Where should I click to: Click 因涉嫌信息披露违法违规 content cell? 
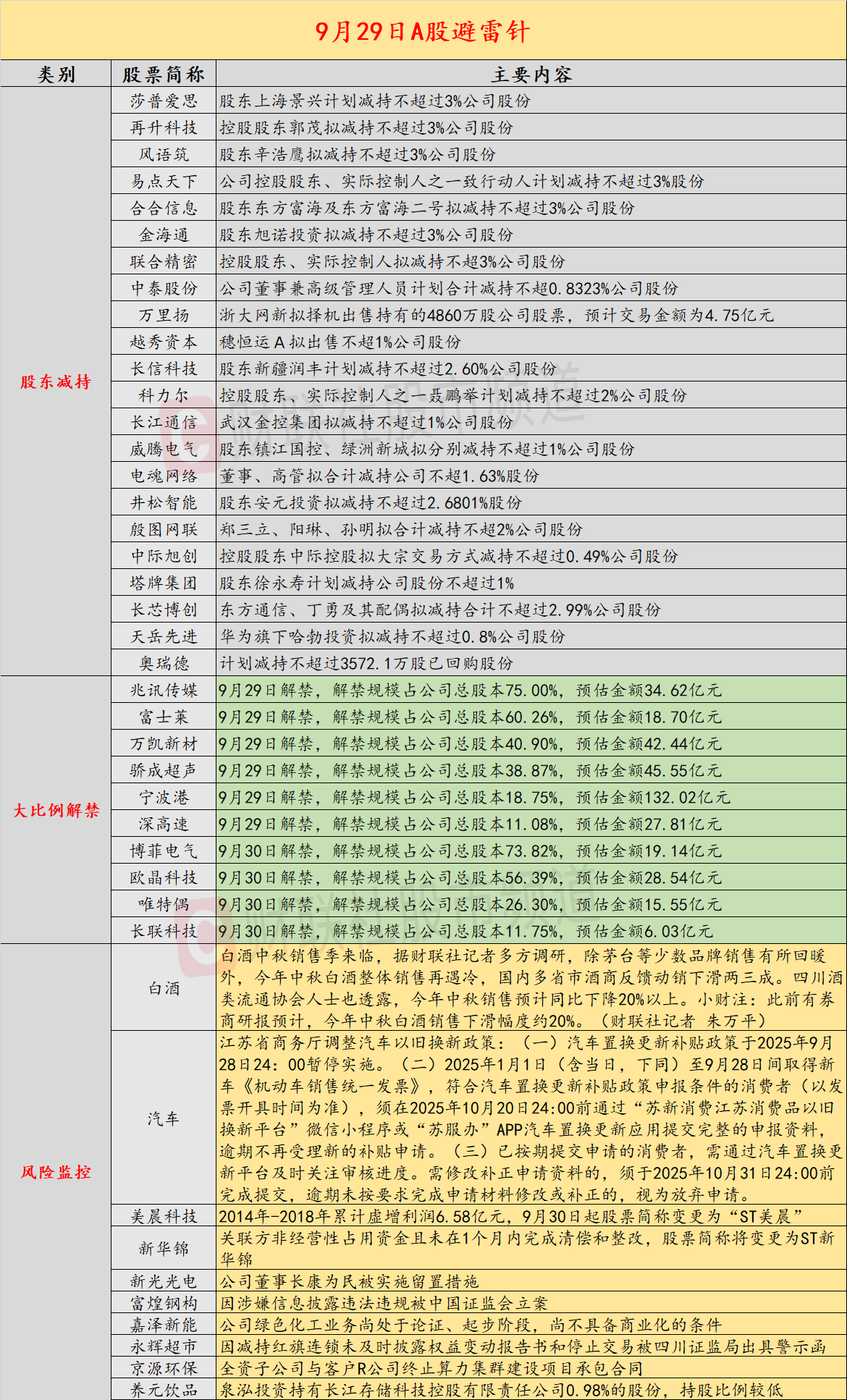click(531, 1303)
